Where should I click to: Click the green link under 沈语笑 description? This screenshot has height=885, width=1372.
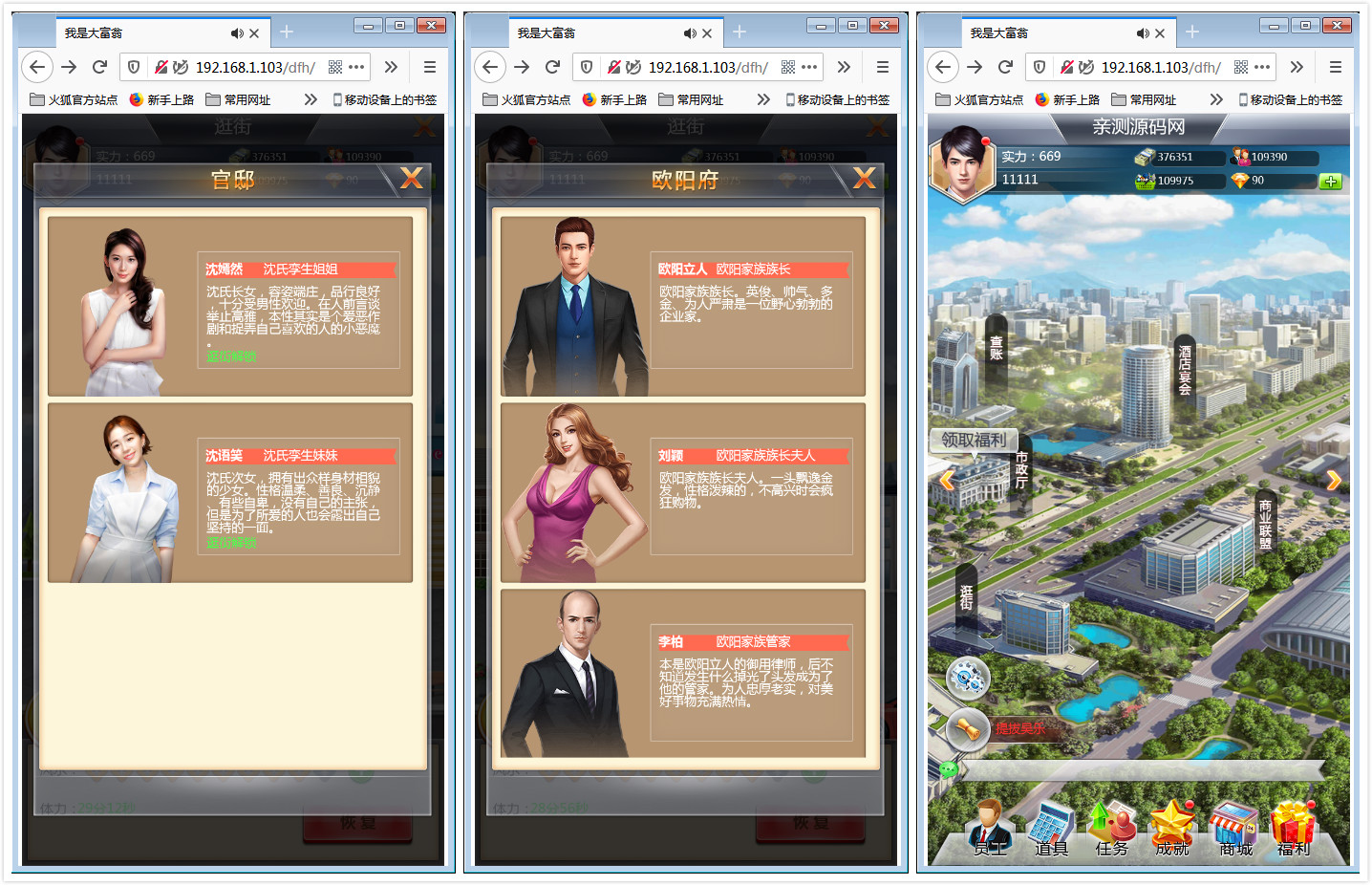coord(231,543)
